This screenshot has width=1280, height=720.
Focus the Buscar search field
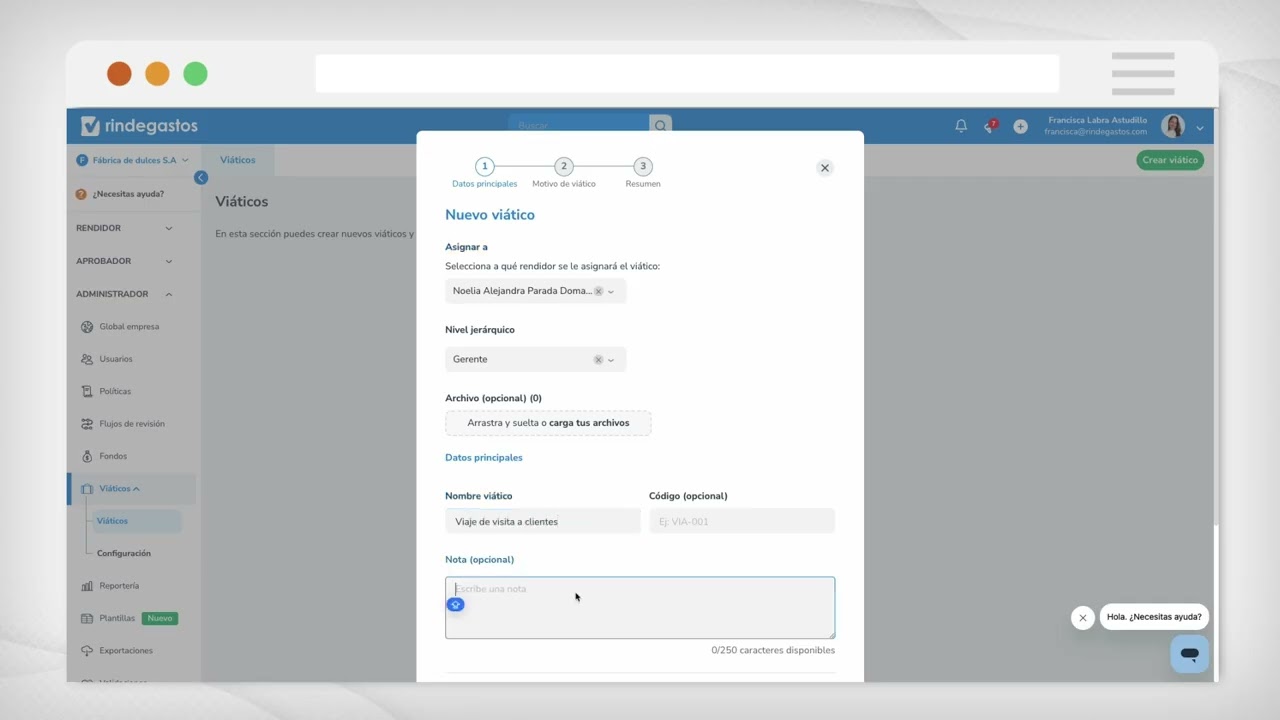580,125
